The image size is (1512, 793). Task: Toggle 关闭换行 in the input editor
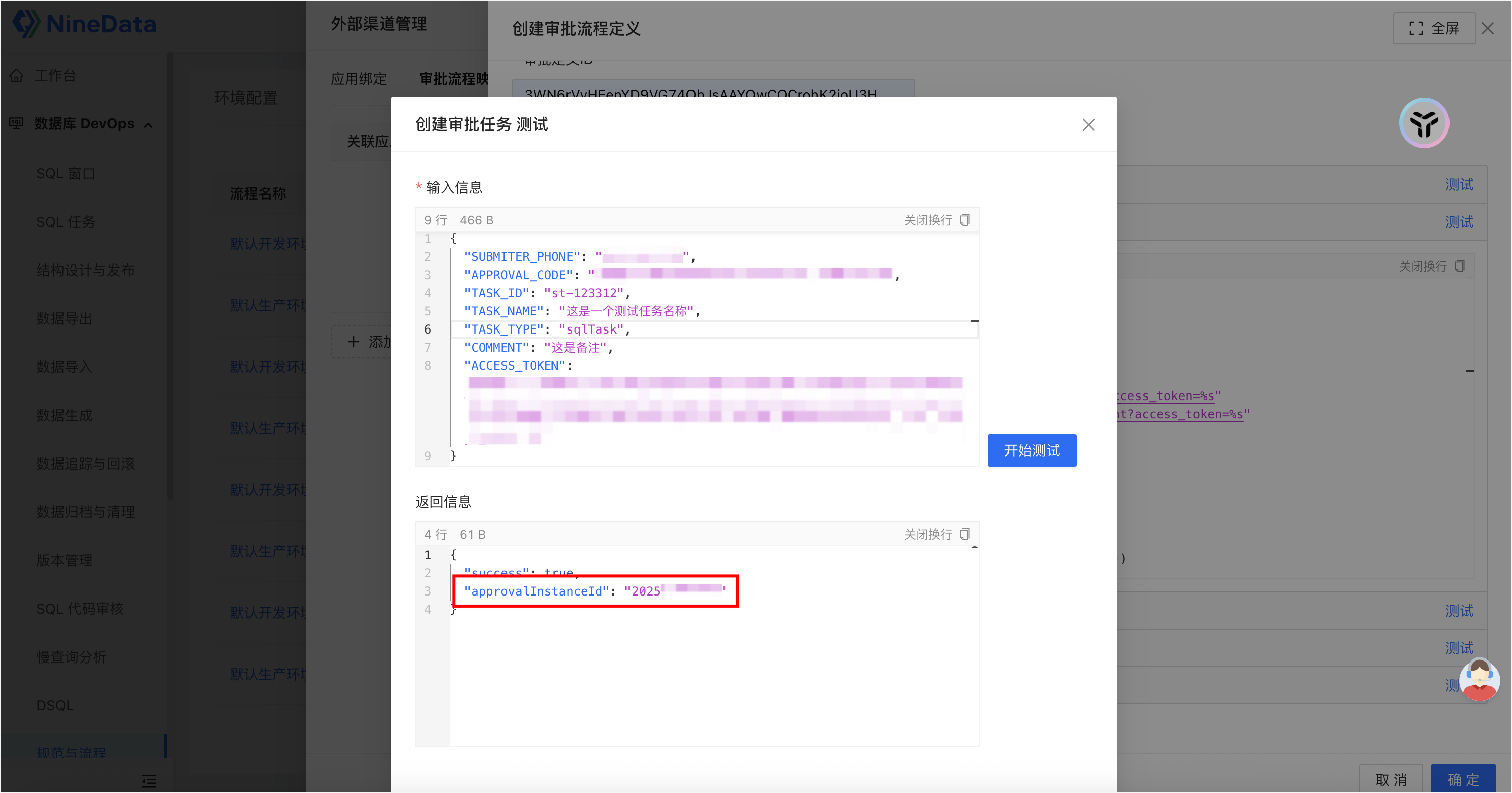pyautogui.click(x=927, y=220)
